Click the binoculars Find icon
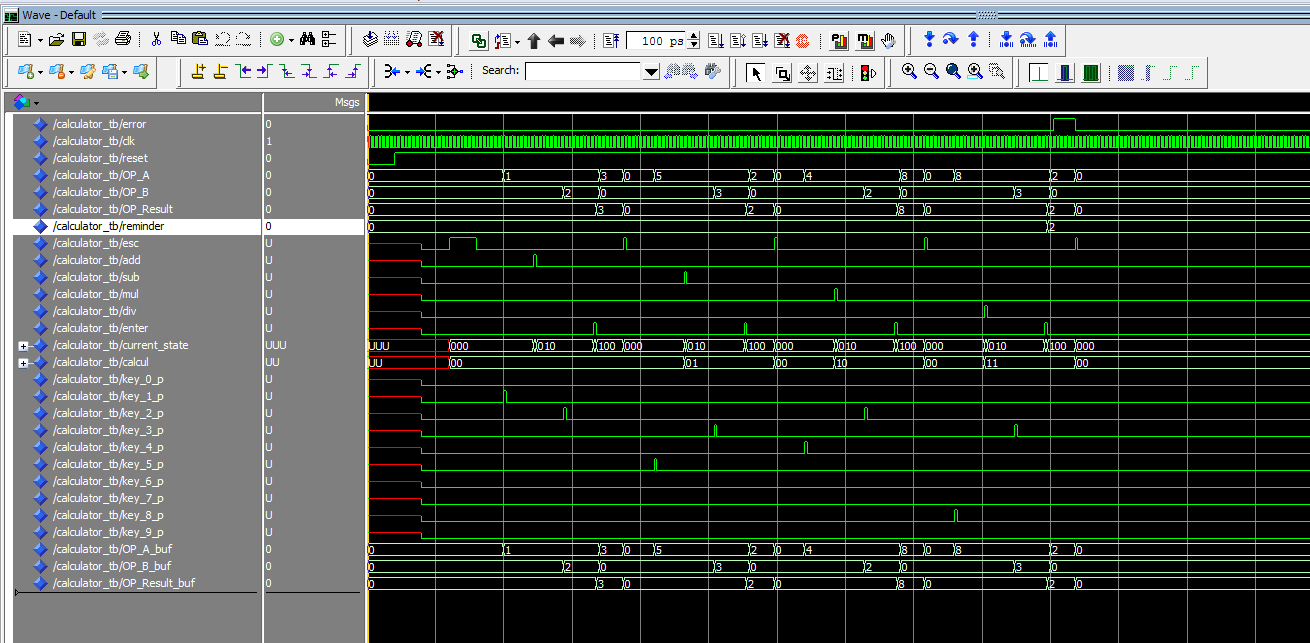This screenshot has width=1310, height=643. click(x=307, y=40)
